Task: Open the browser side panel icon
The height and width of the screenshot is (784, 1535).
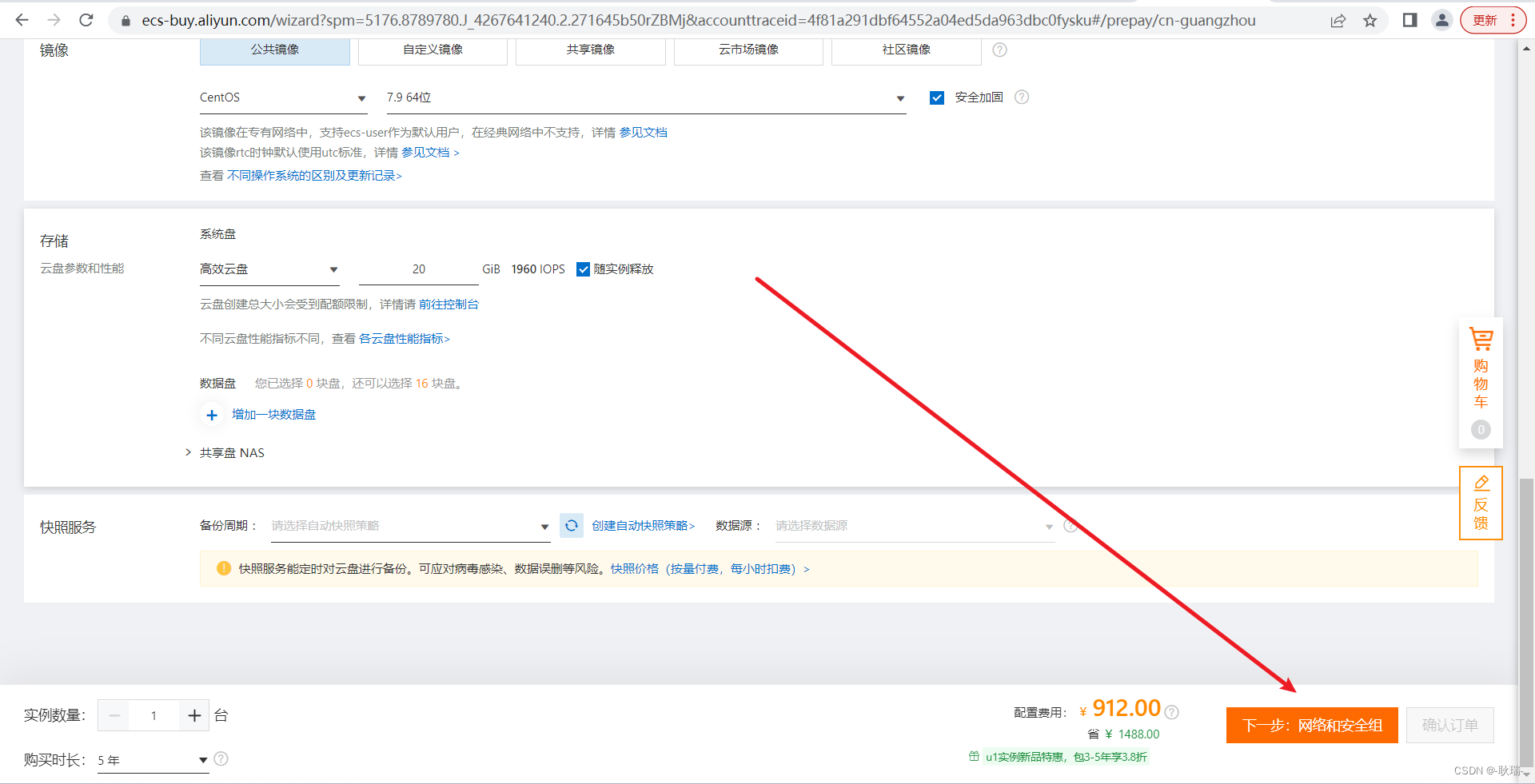Action: [1410, 20]
